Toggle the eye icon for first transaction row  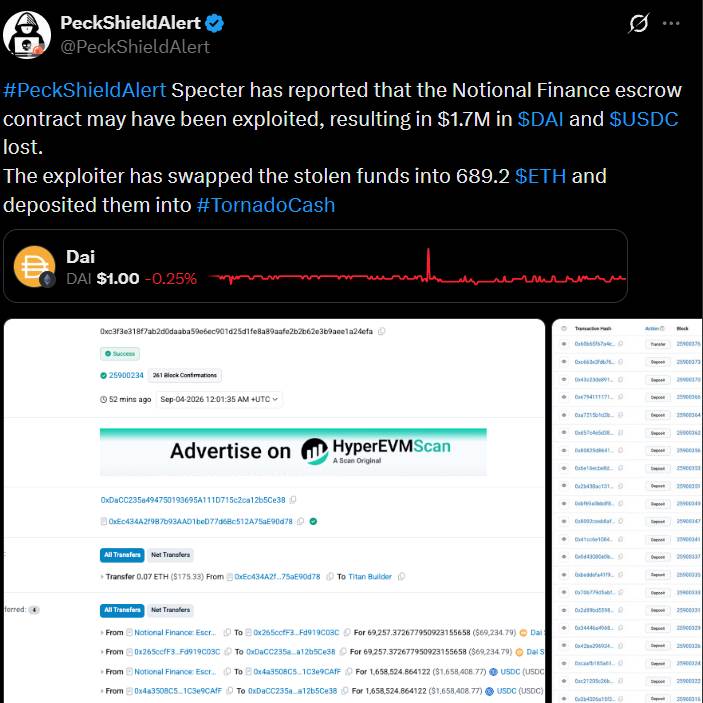564,344
